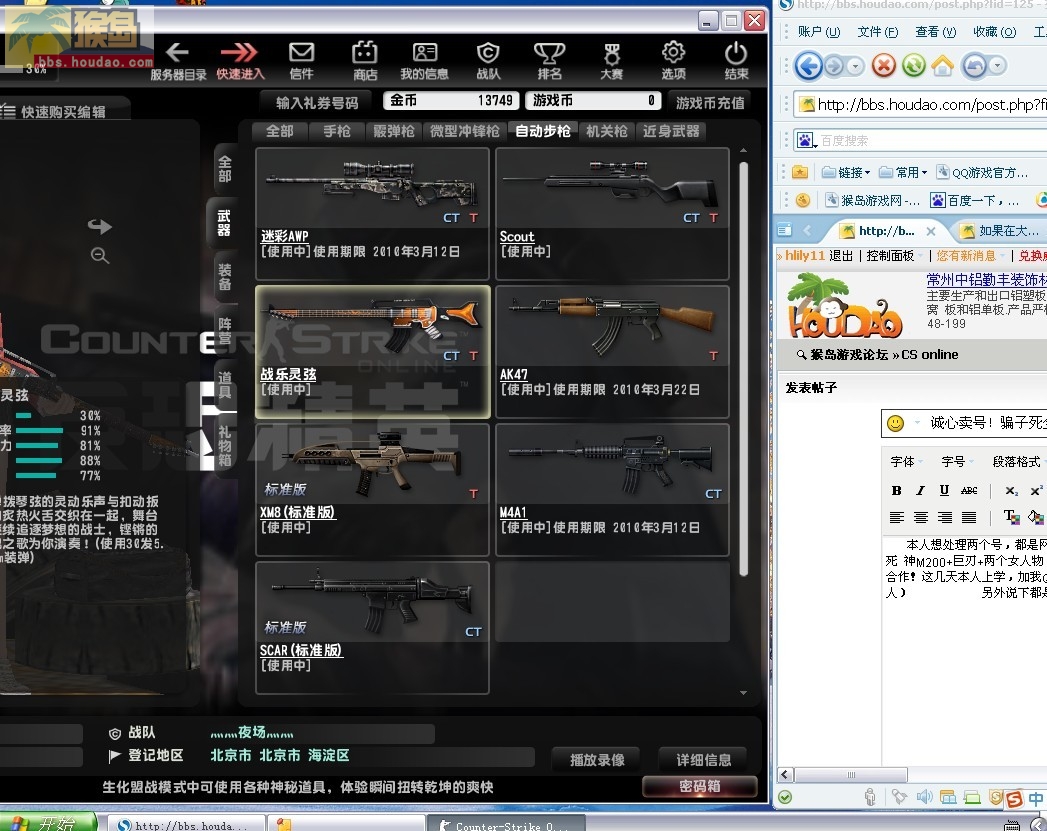Open the 段落格式 paragraph format dropdown
Screen dimensions: 1047x831
pos(1017,461)
